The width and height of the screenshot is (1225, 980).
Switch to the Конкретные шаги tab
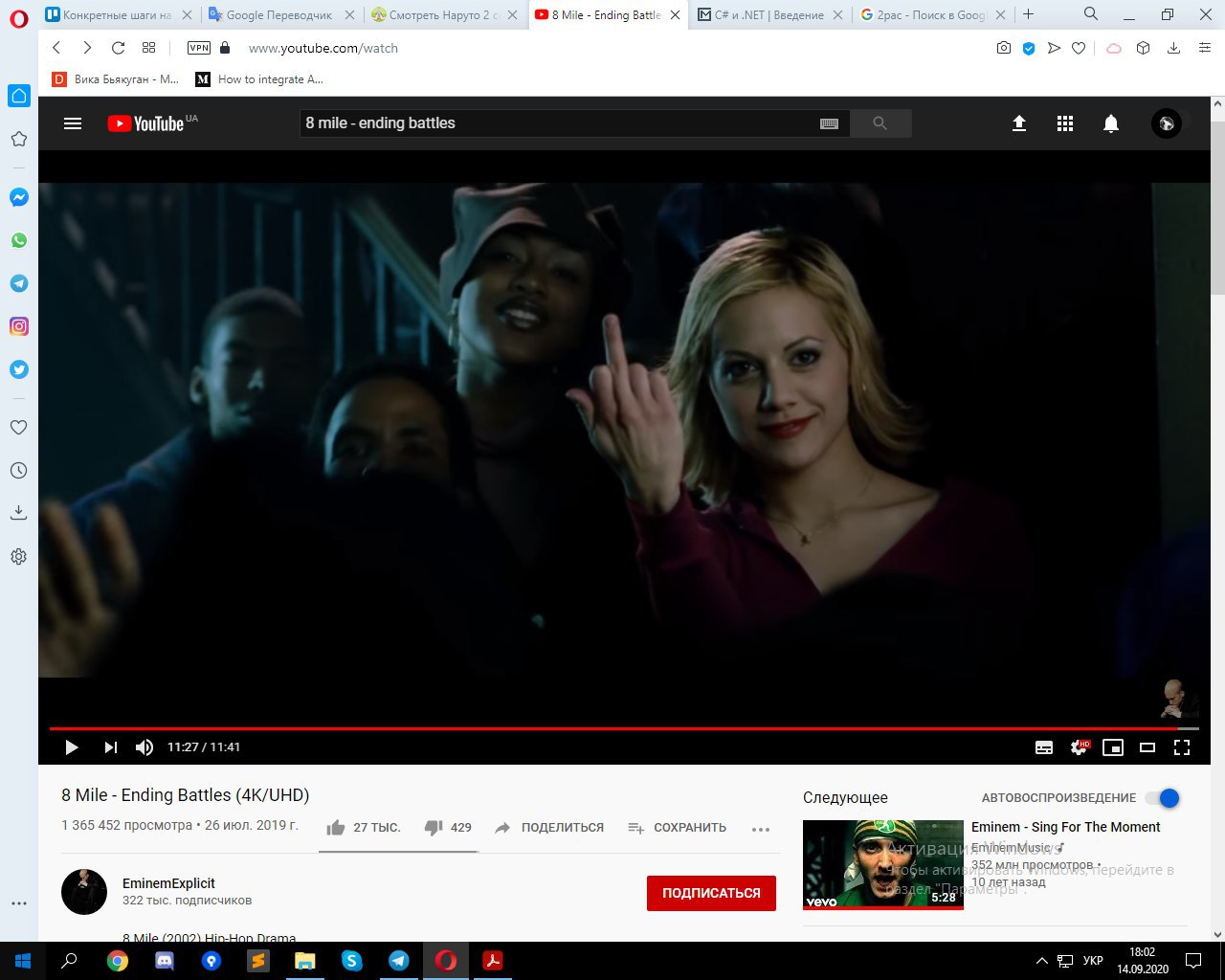click(x=119, y=15)
